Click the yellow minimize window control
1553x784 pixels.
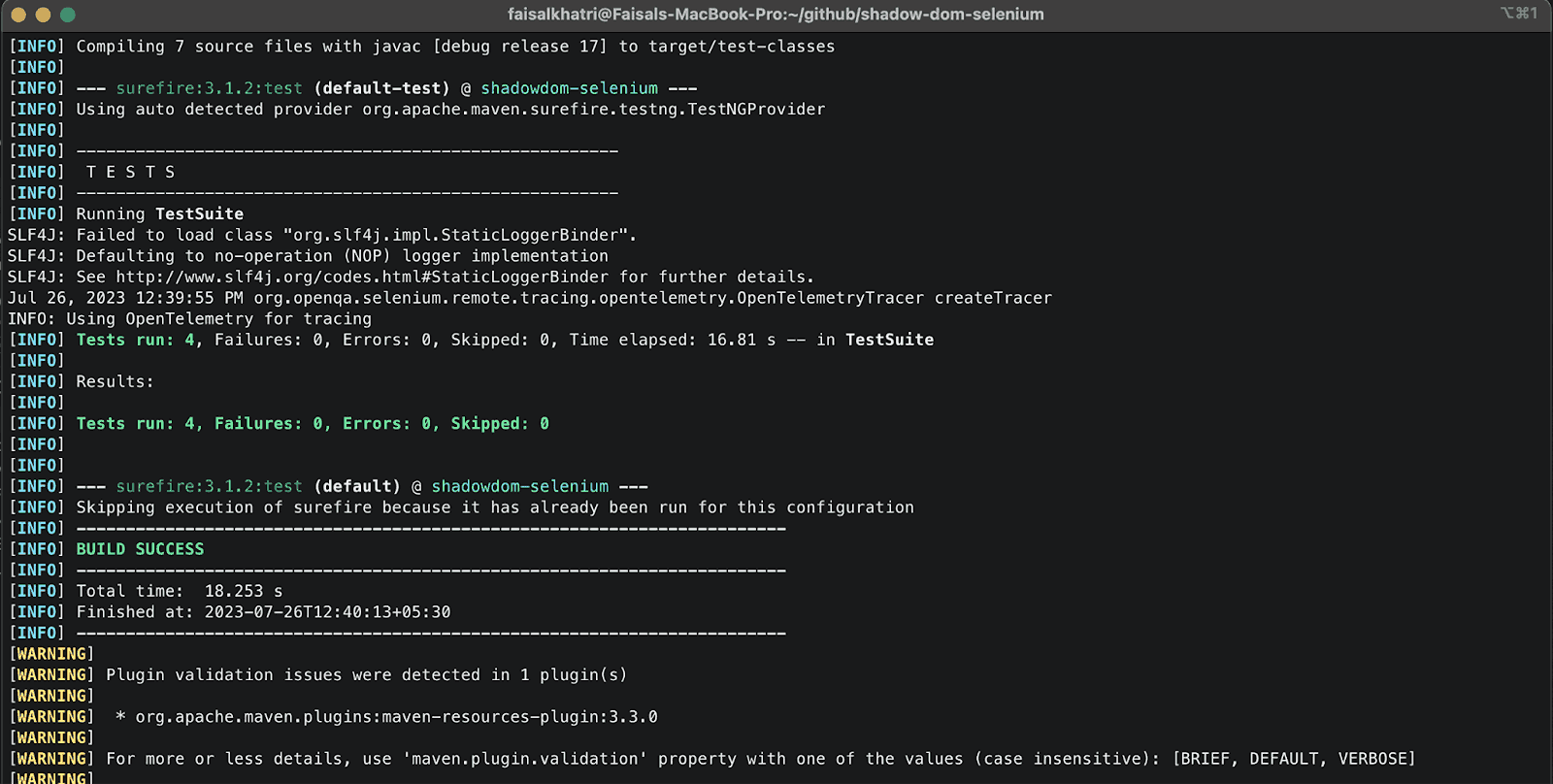[x=44, y=15]
